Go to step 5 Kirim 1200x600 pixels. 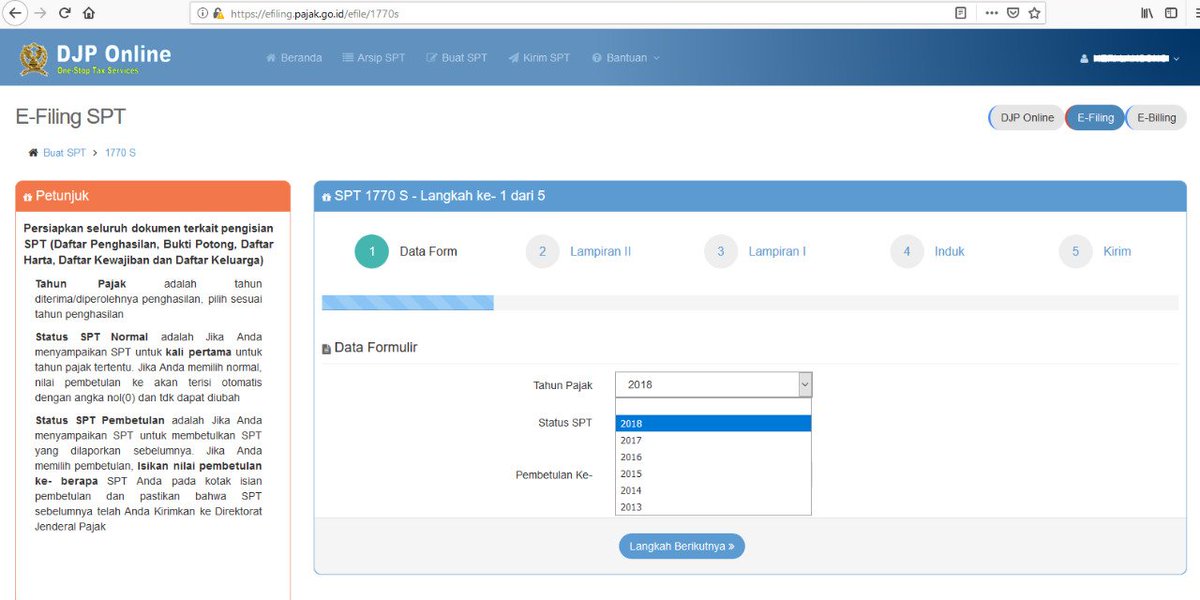(1095, 251)
